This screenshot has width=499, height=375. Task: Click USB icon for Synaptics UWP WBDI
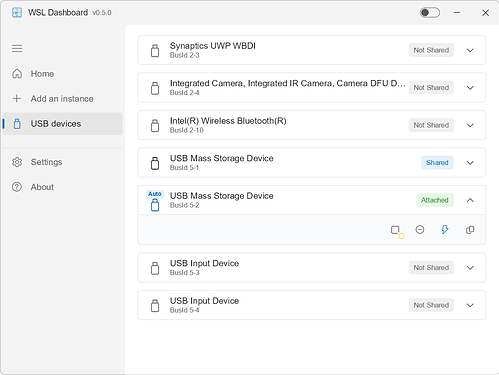pyautogui.click(x=155, y=50)
